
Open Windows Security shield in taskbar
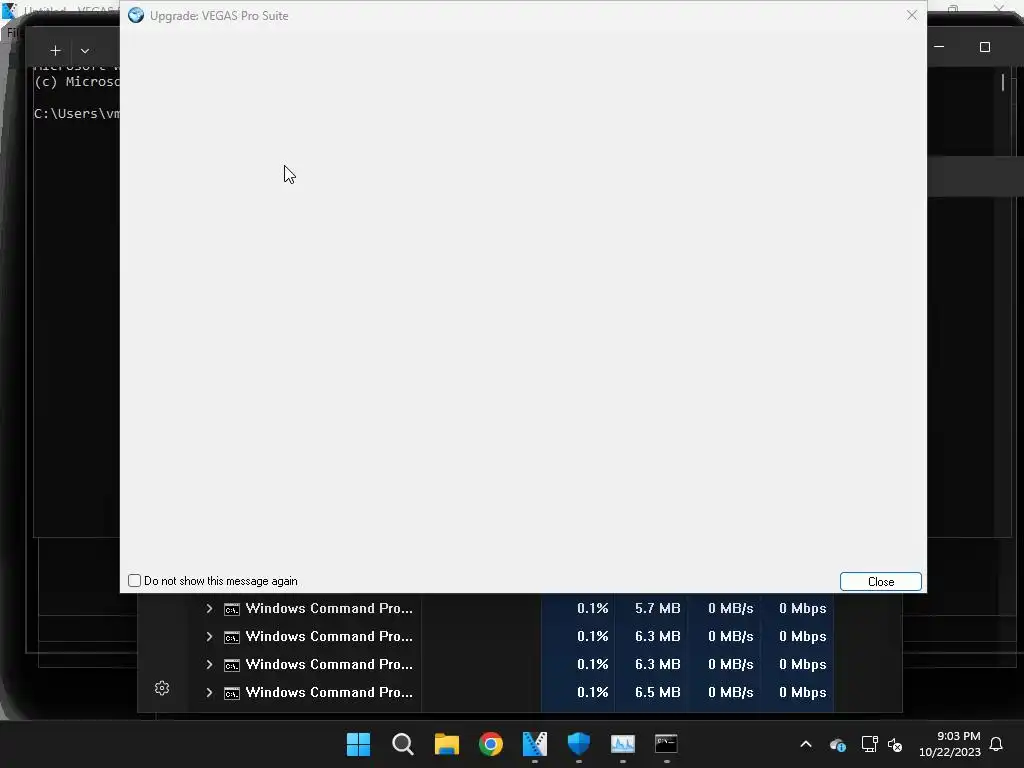point(579,744)
